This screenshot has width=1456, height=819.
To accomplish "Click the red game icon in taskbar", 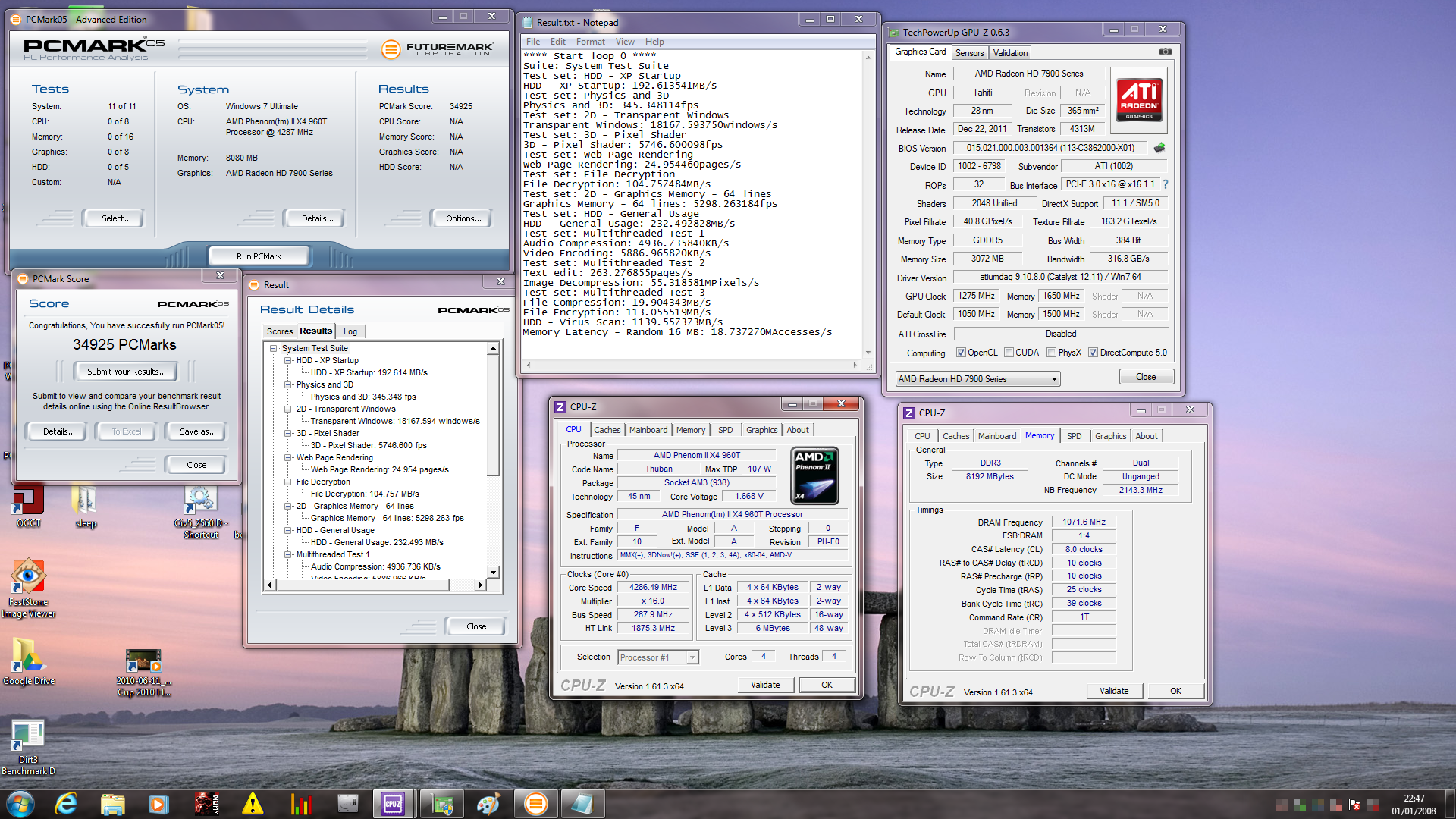I will (206, 804).
